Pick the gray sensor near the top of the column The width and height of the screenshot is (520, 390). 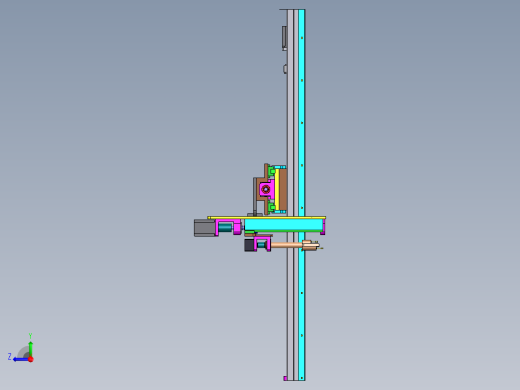coord(284,38)
